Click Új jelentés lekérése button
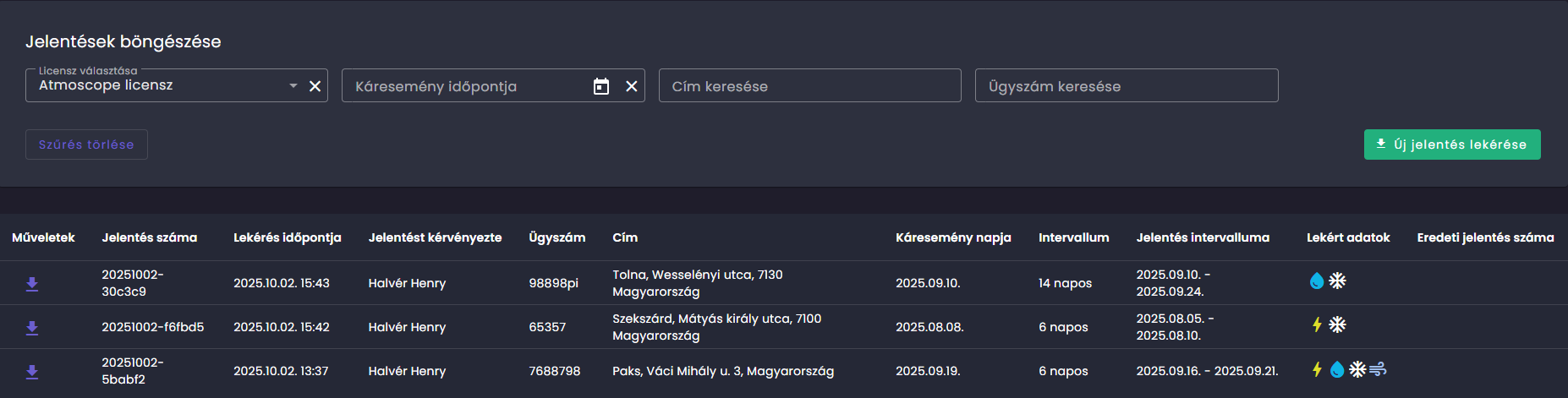 (x=1451, y=144)
